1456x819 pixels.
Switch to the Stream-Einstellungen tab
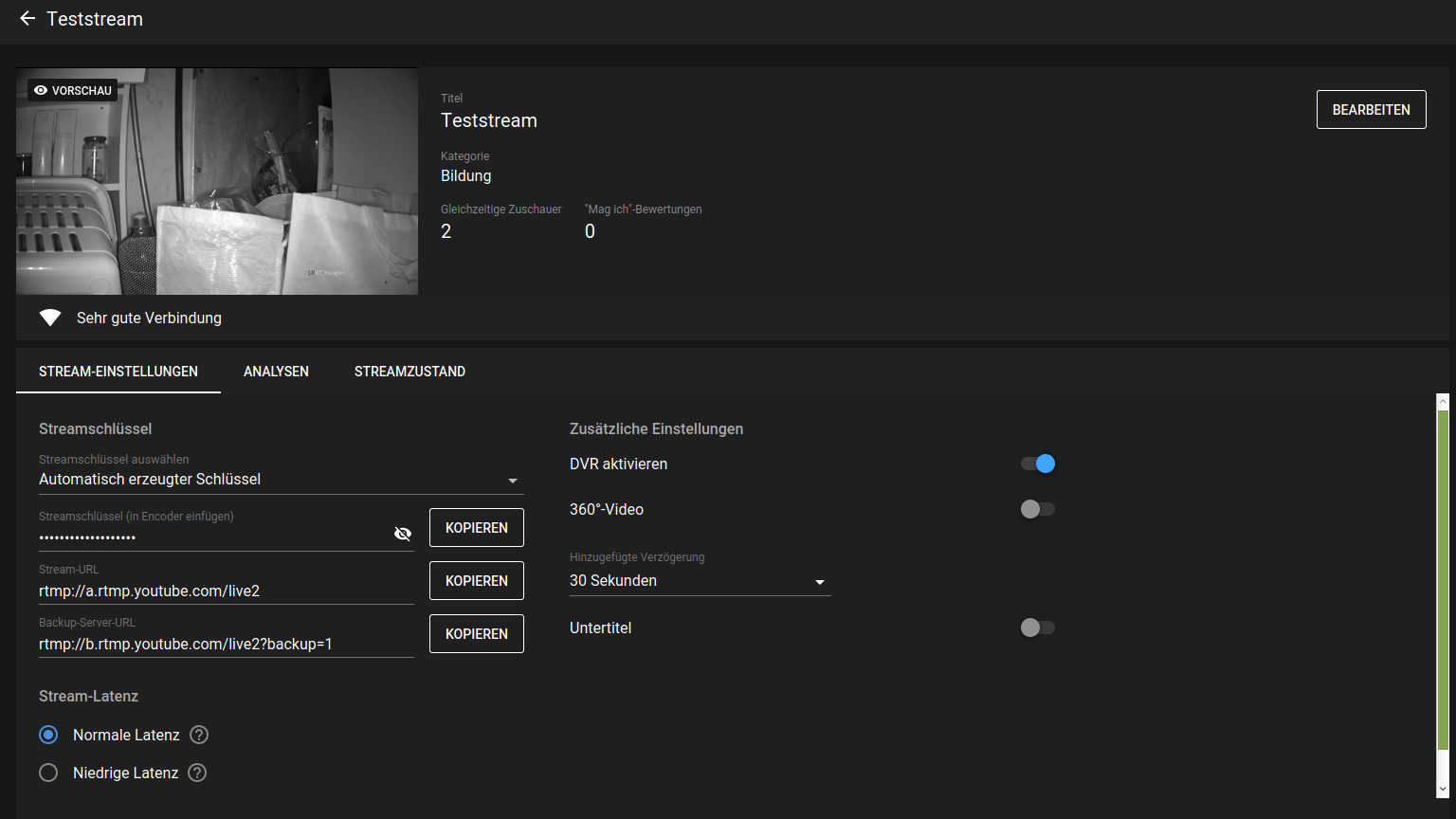(118, 372)
